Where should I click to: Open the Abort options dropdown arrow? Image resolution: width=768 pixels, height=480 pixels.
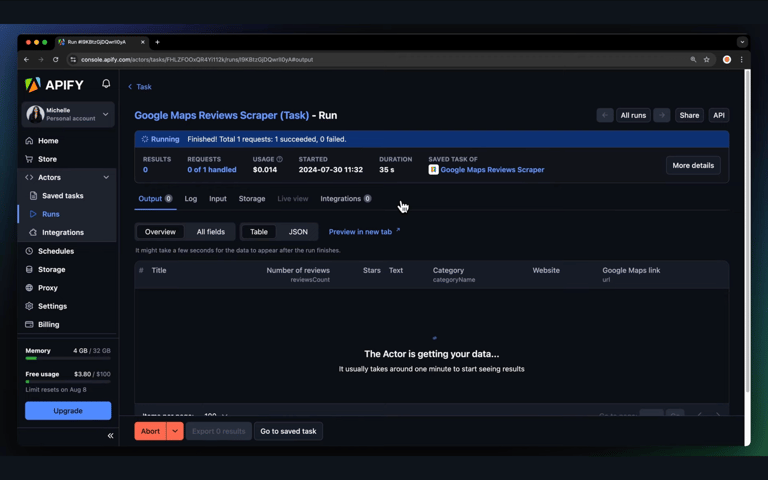(175, 431)
